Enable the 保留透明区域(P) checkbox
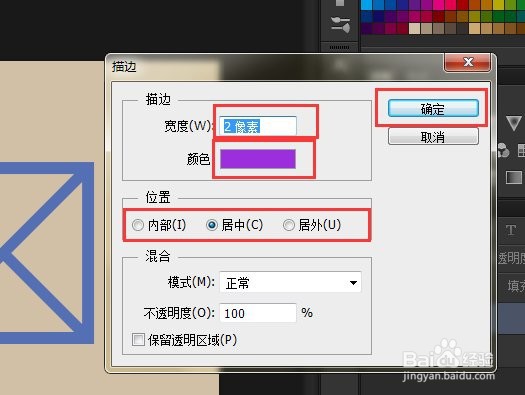The image size is (525, 395). tap(138, 339)
